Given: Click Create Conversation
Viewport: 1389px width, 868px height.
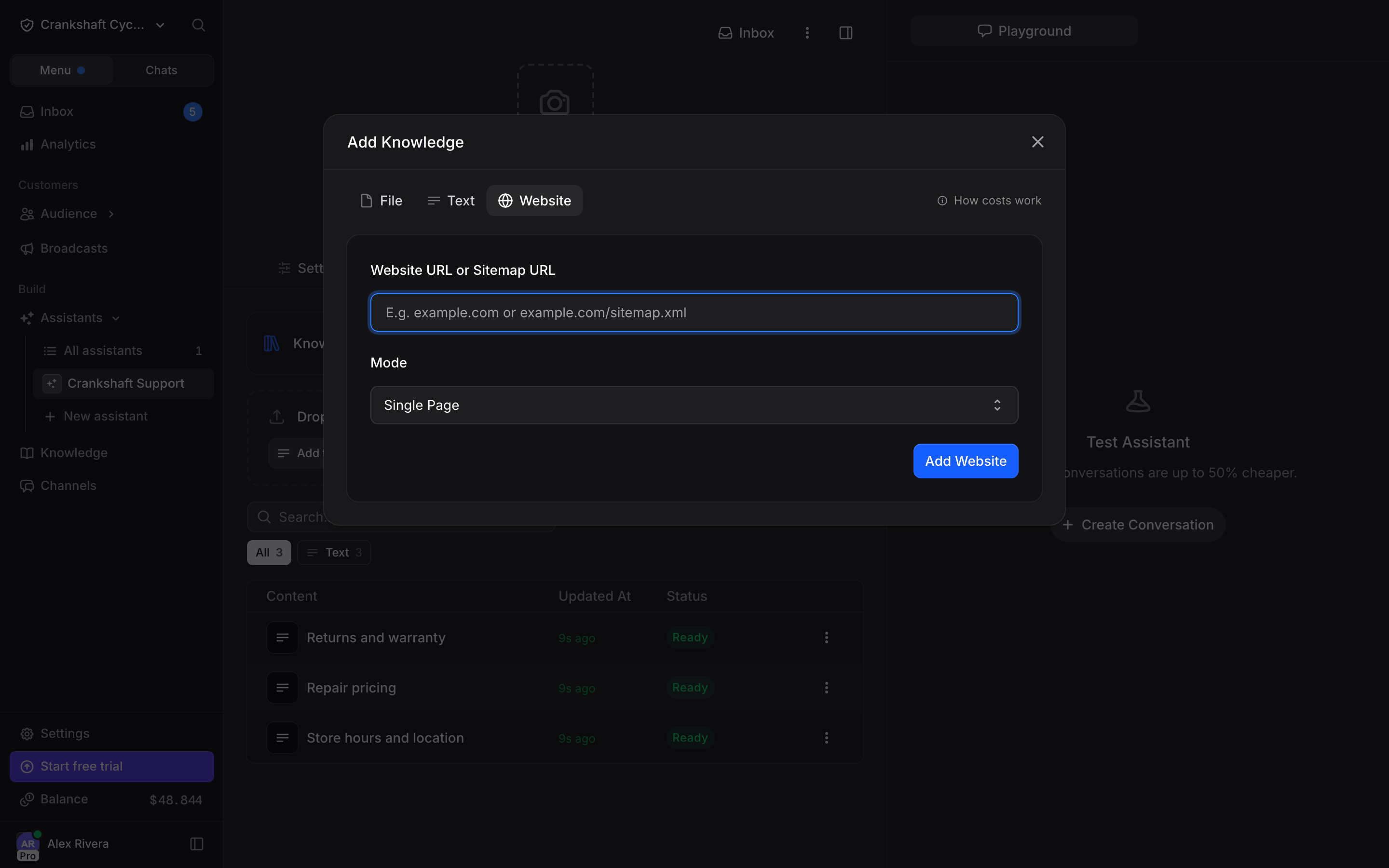Looking at the screenshot, I should click(1138, 524).
